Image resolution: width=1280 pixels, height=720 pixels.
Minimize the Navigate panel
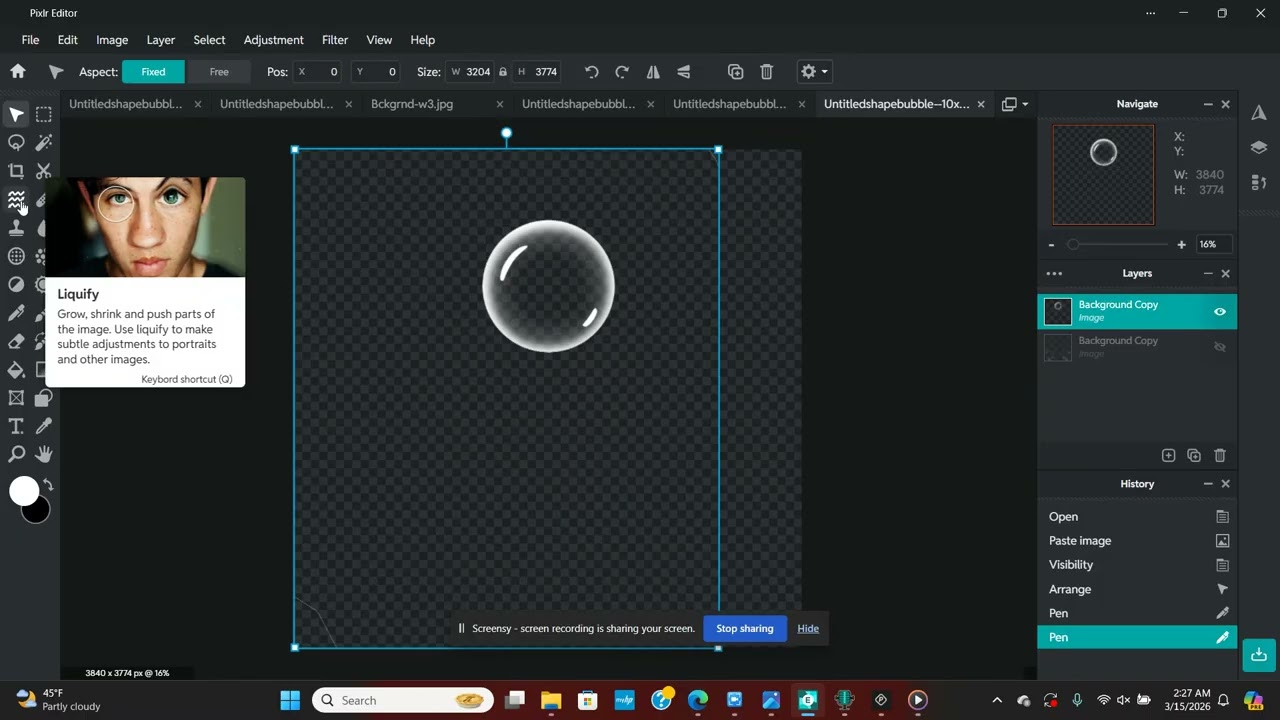point(1208,104)
